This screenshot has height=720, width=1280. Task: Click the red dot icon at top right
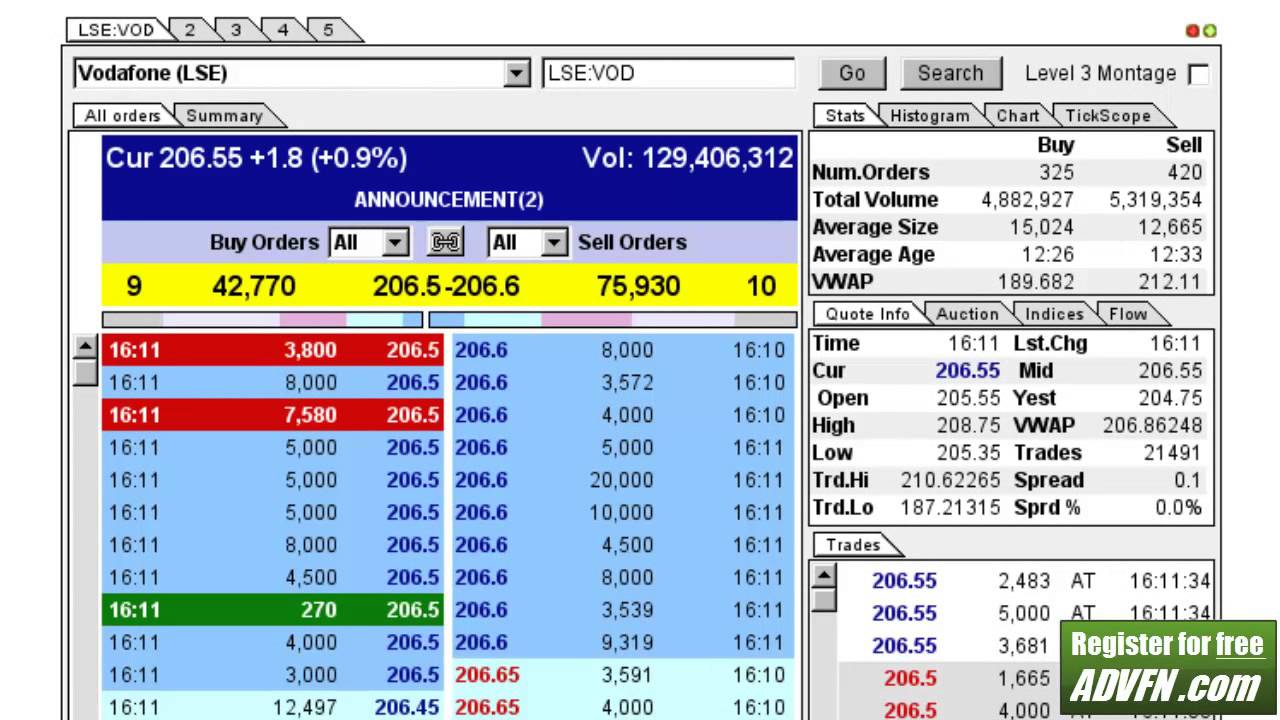click(x=1192, y=31)
